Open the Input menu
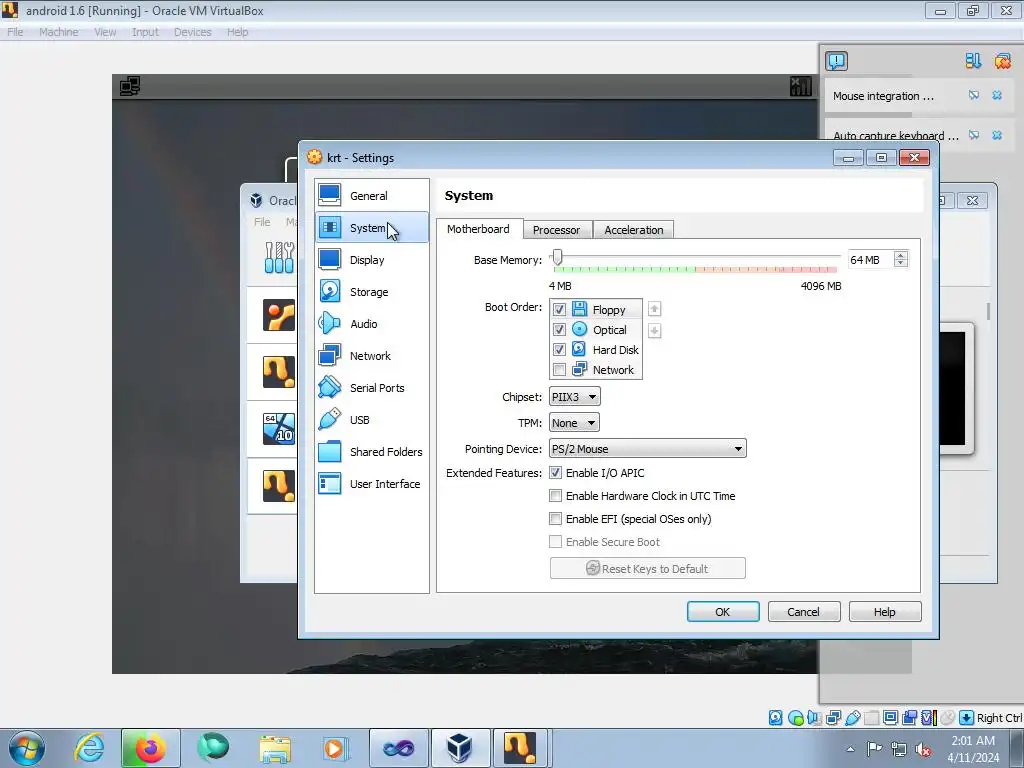The image size is (1024, 768). [145, 32]
